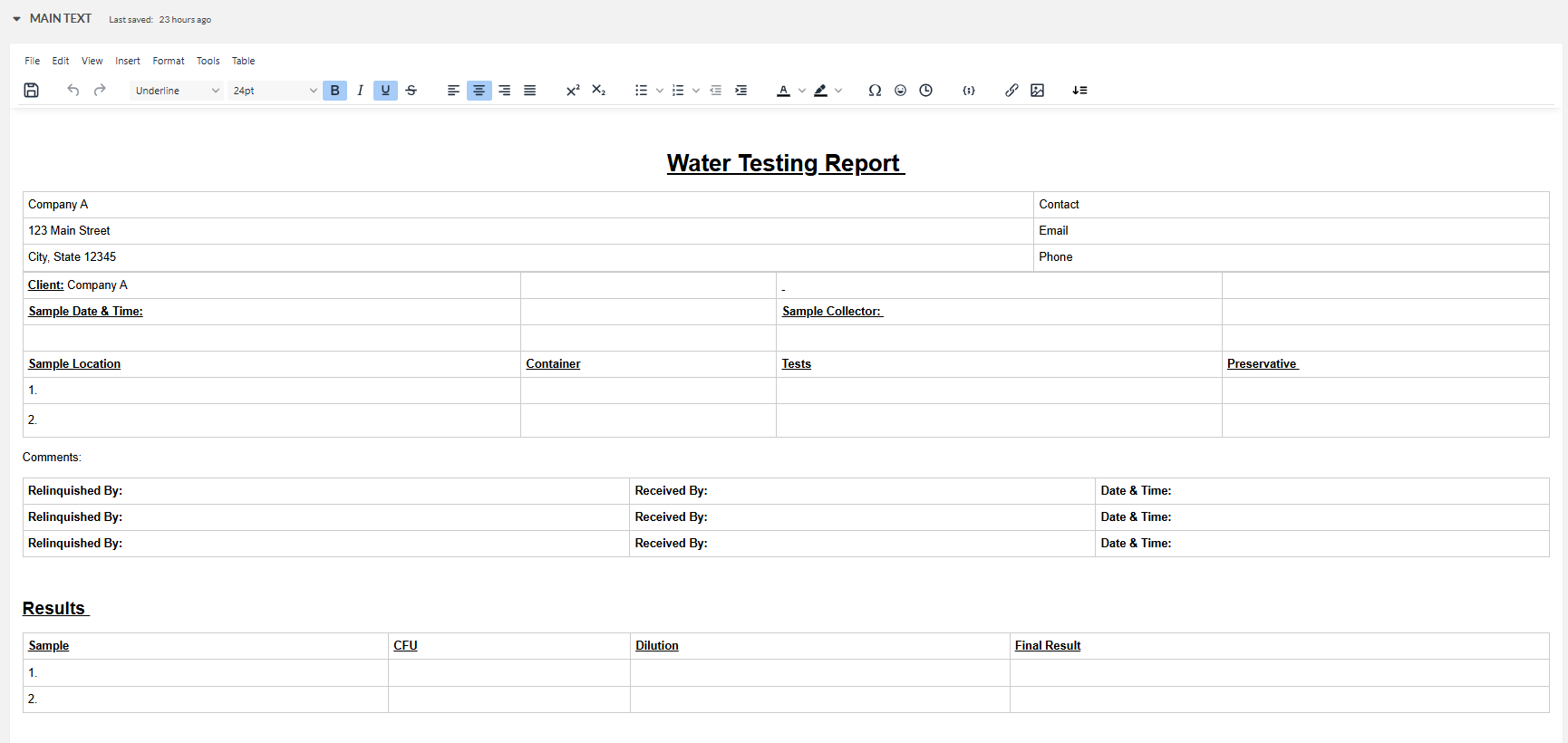
Task: Redo the last action
Action: coord(100,90)
